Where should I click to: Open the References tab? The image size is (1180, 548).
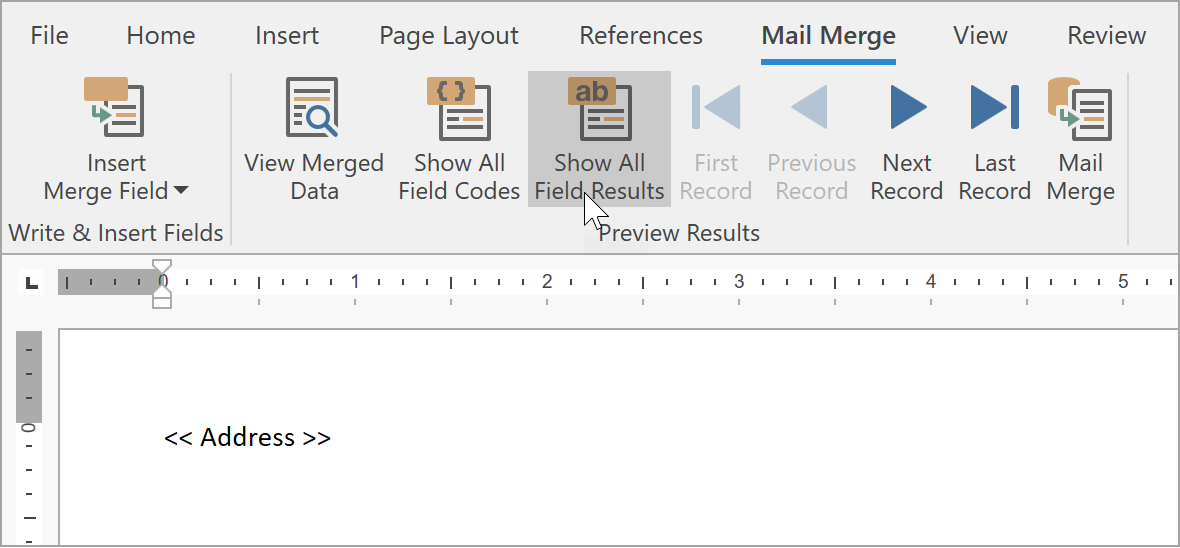point(641,36)
